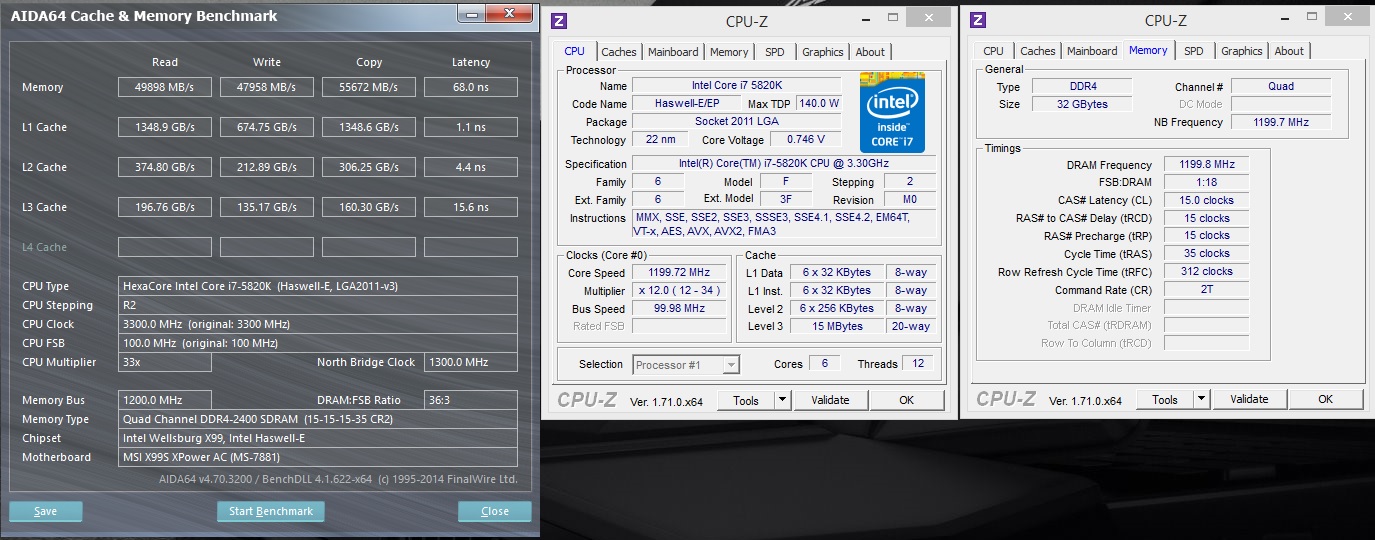Select CPU tab in left CPU-Z window

(x=575, y=51)
